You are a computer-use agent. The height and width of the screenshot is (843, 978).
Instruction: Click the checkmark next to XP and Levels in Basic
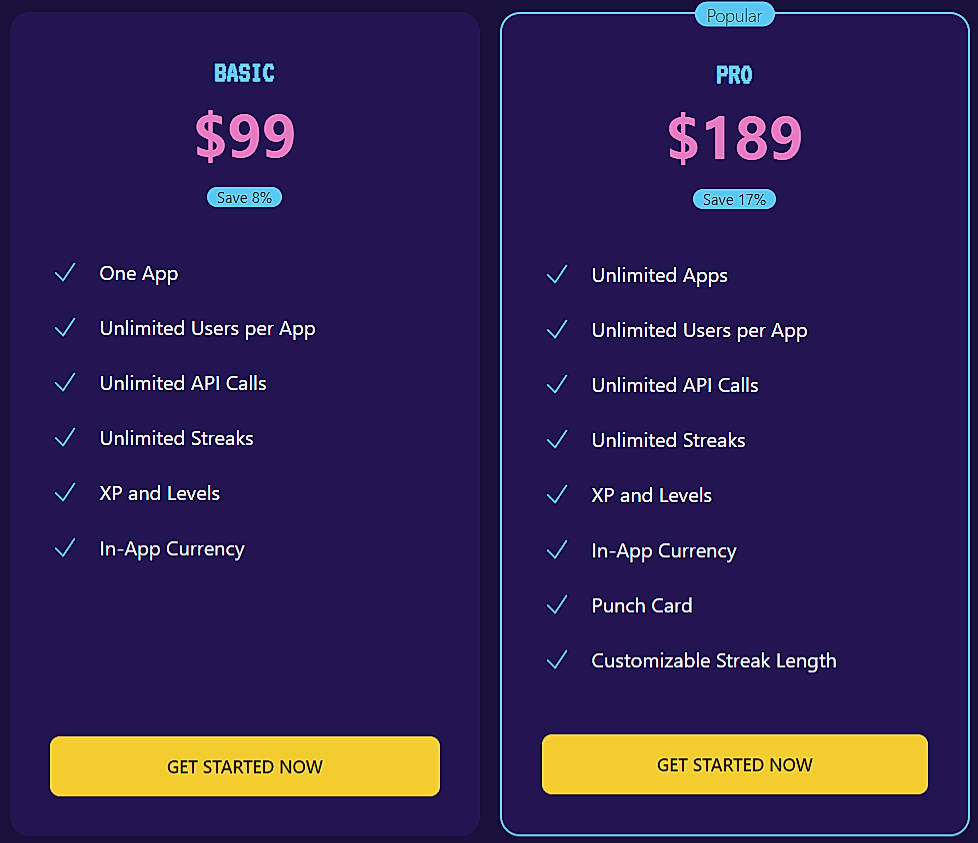click(x=65, y=492)
